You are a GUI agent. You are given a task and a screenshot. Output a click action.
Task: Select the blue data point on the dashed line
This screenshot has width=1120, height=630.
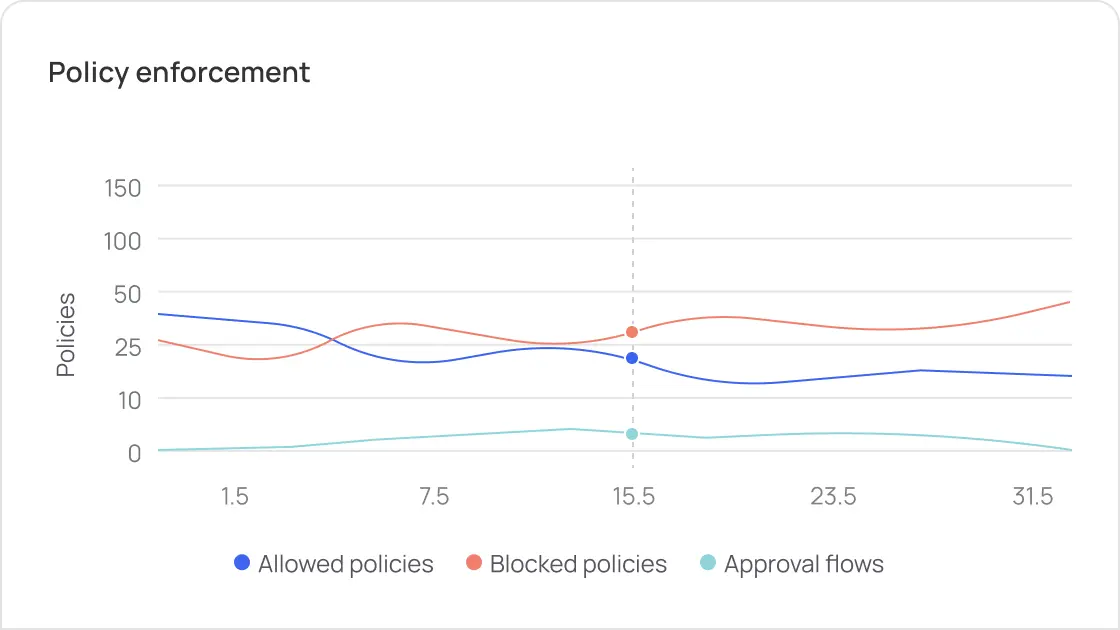(x=632, y=358)
